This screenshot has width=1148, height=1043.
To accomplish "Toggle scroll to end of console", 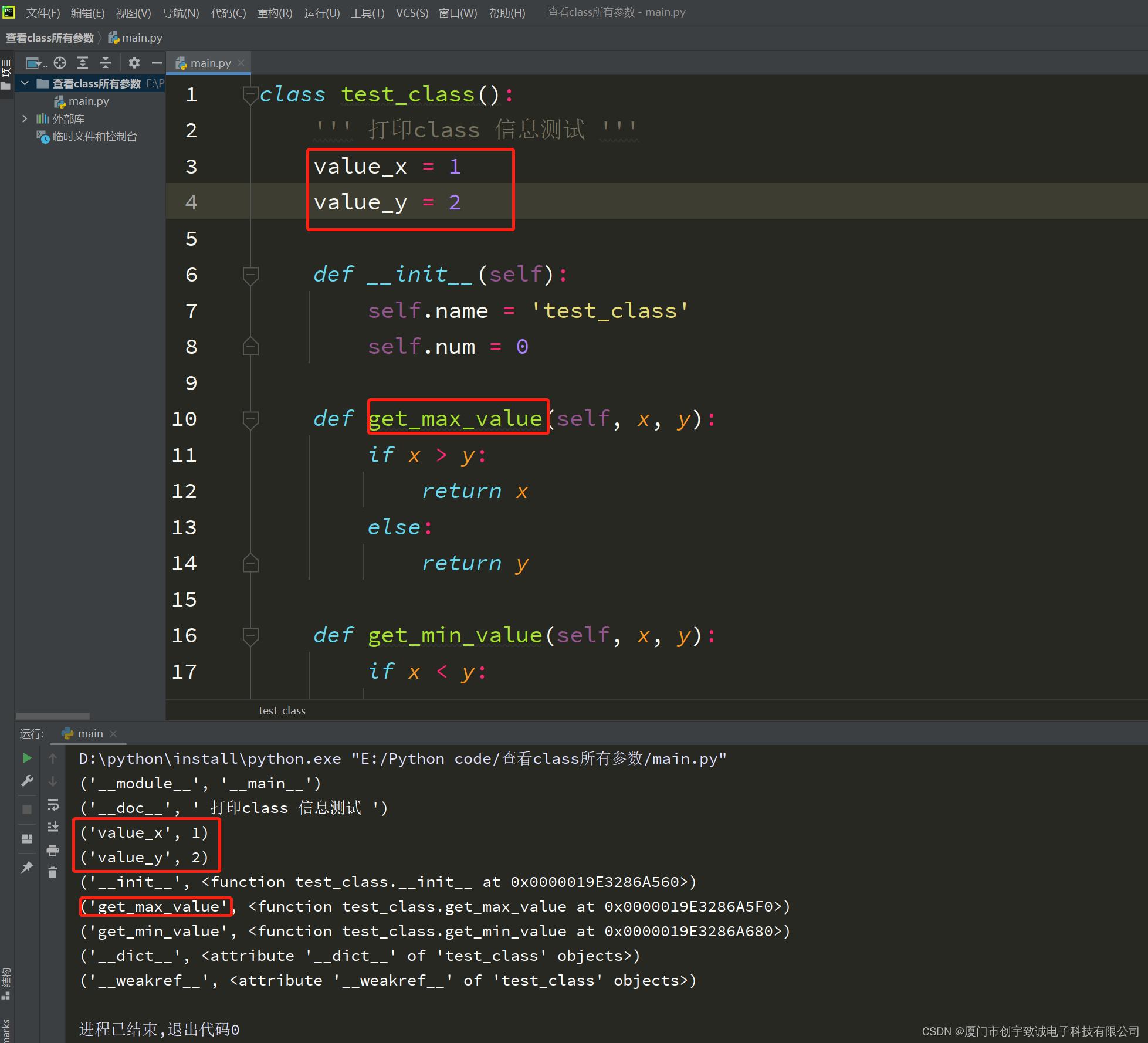I will click(53, 827).
